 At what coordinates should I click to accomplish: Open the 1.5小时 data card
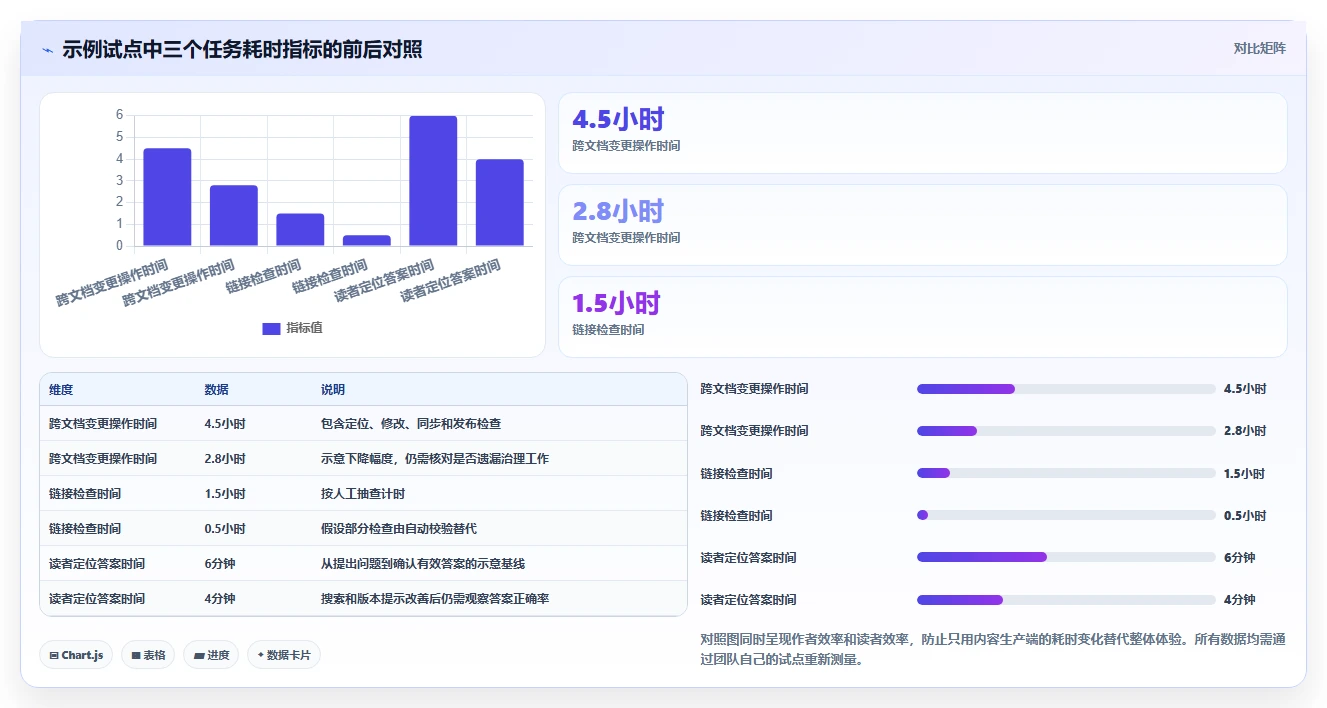coord(922,317)
